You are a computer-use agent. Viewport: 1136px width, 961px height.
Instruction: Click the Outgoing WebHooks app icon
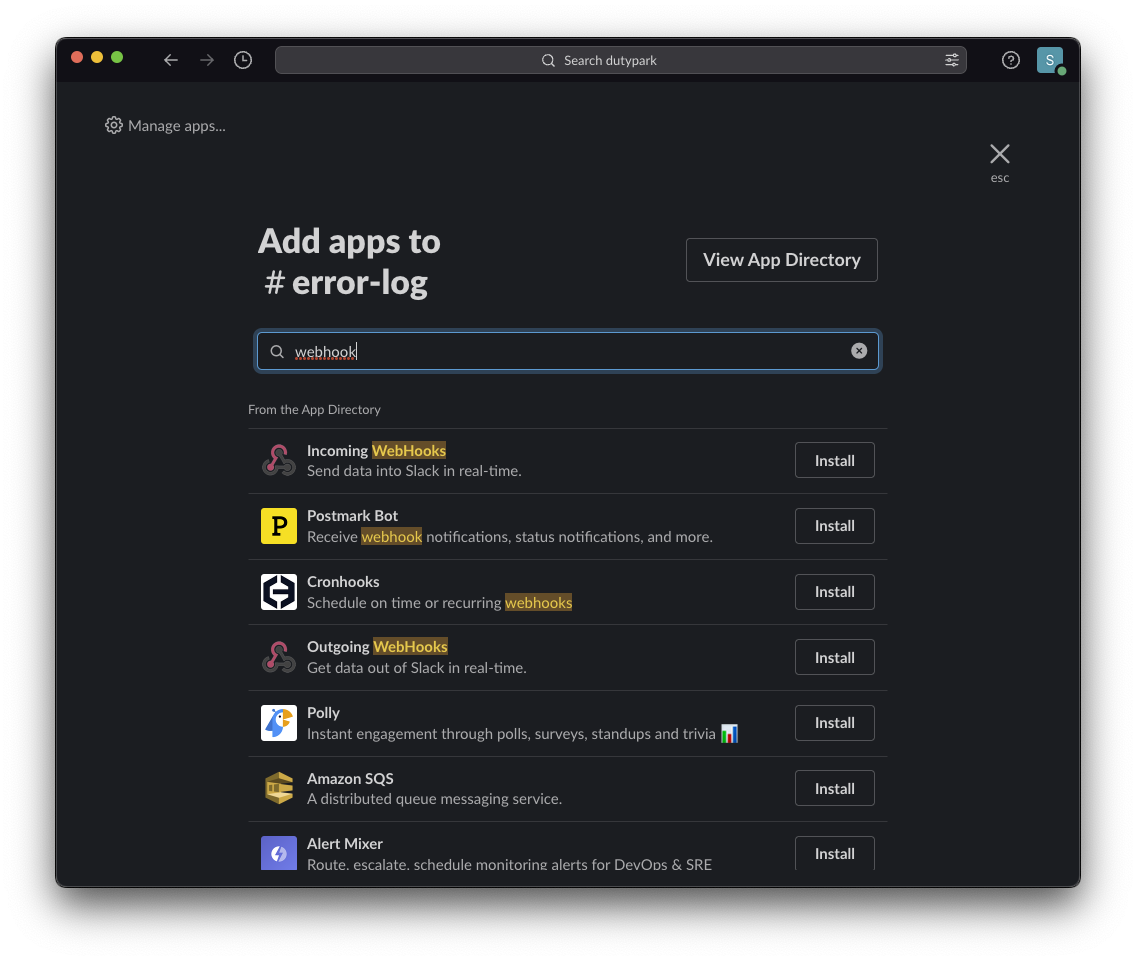click(x=279, y=657)
